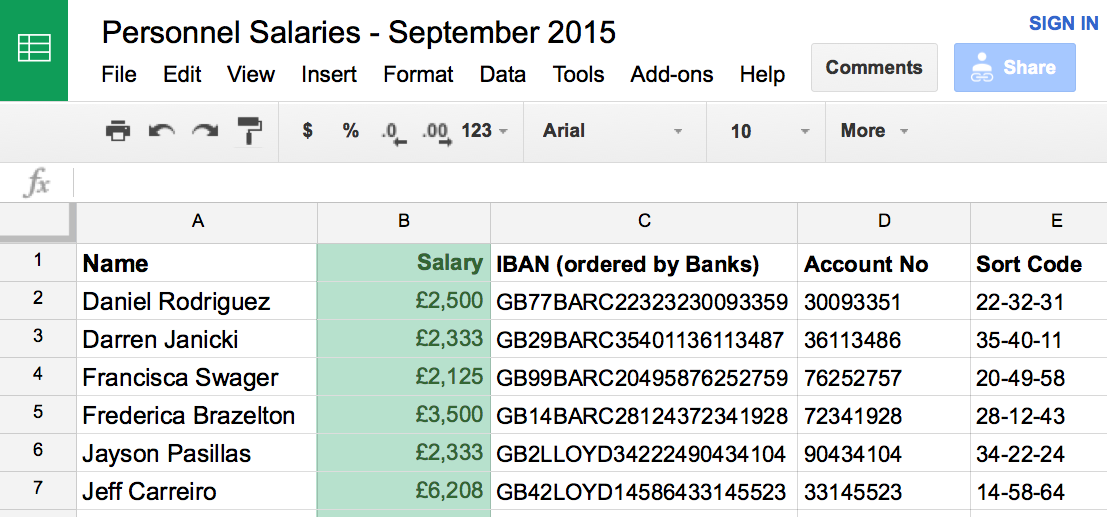
Task: Increase decimal places button
Action: 436,131
